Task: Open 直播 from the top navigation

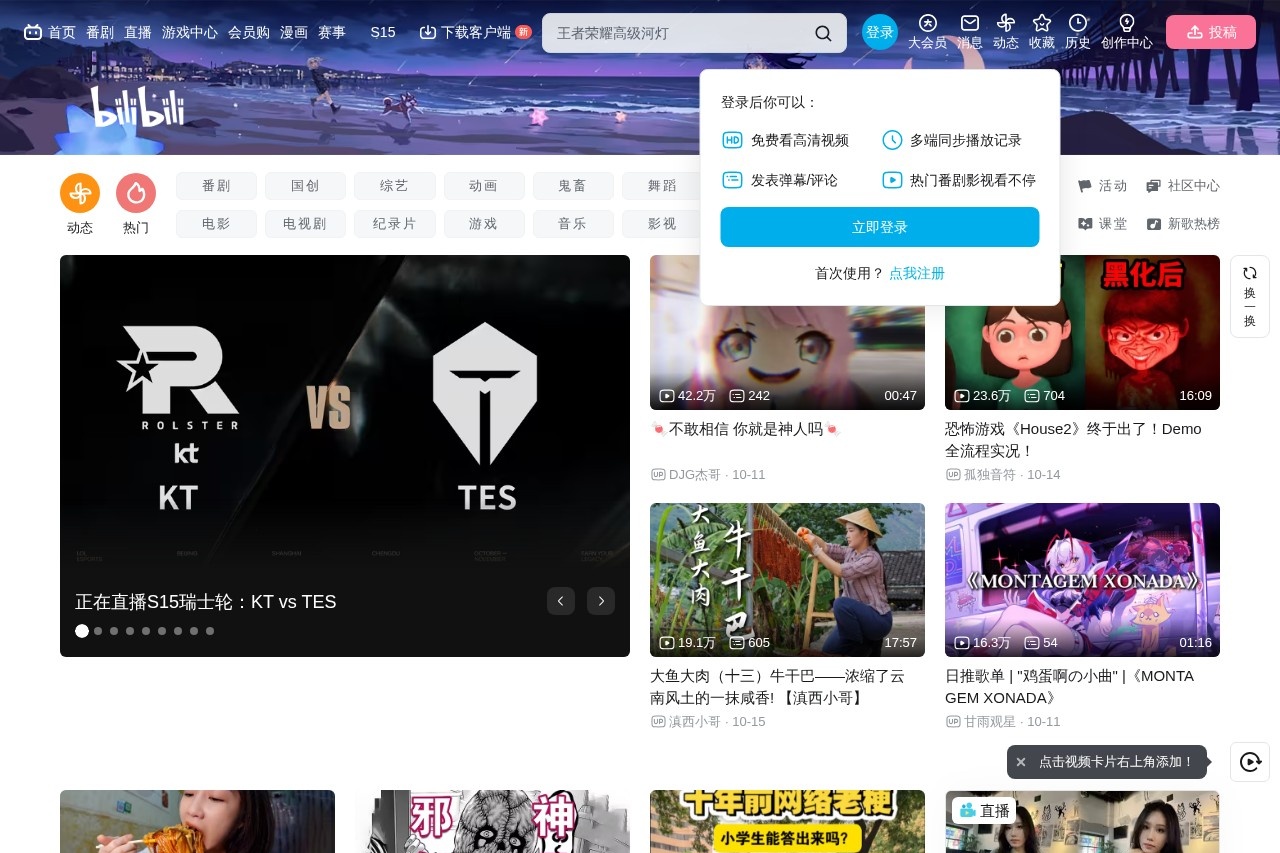Action: tap(137, 32)
